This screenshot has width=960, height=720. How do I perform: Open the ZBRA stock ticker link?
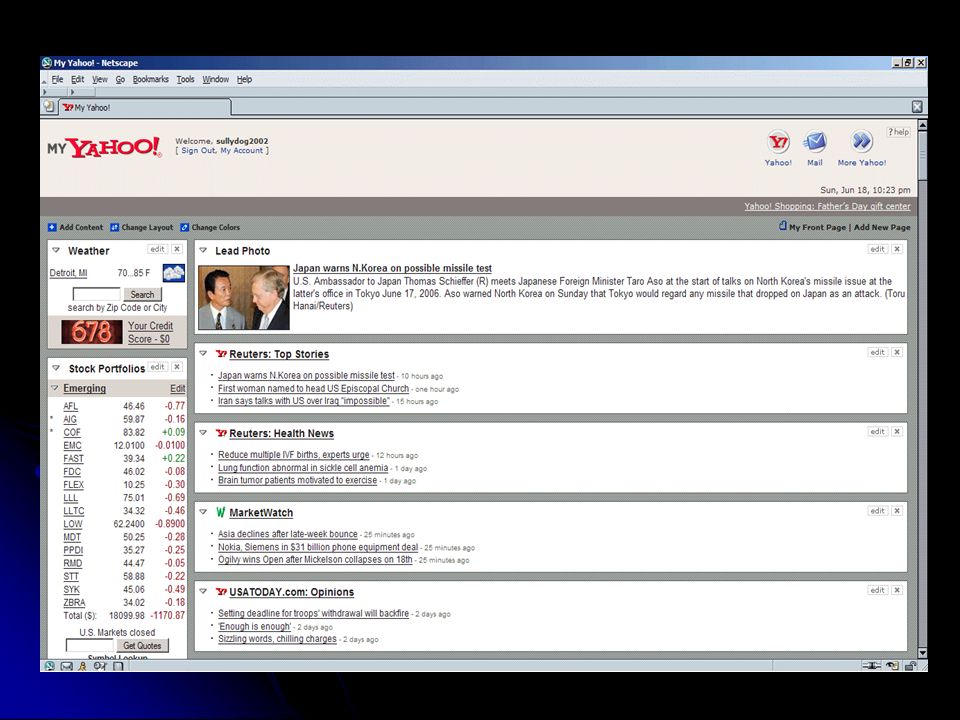point(74,602)
